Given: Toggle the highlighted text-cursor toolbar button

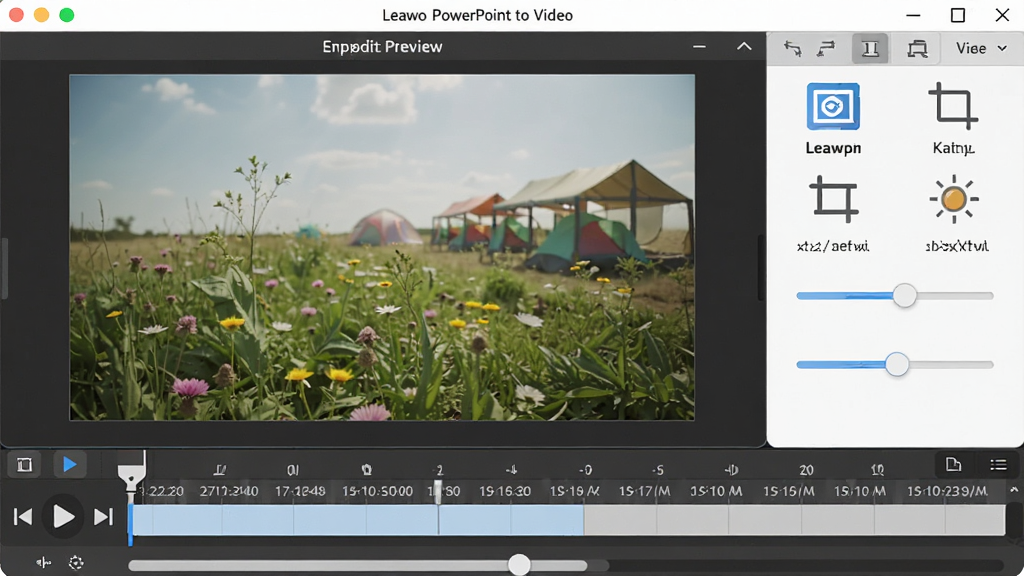Looking at the screenshot, I should point(870,49).
